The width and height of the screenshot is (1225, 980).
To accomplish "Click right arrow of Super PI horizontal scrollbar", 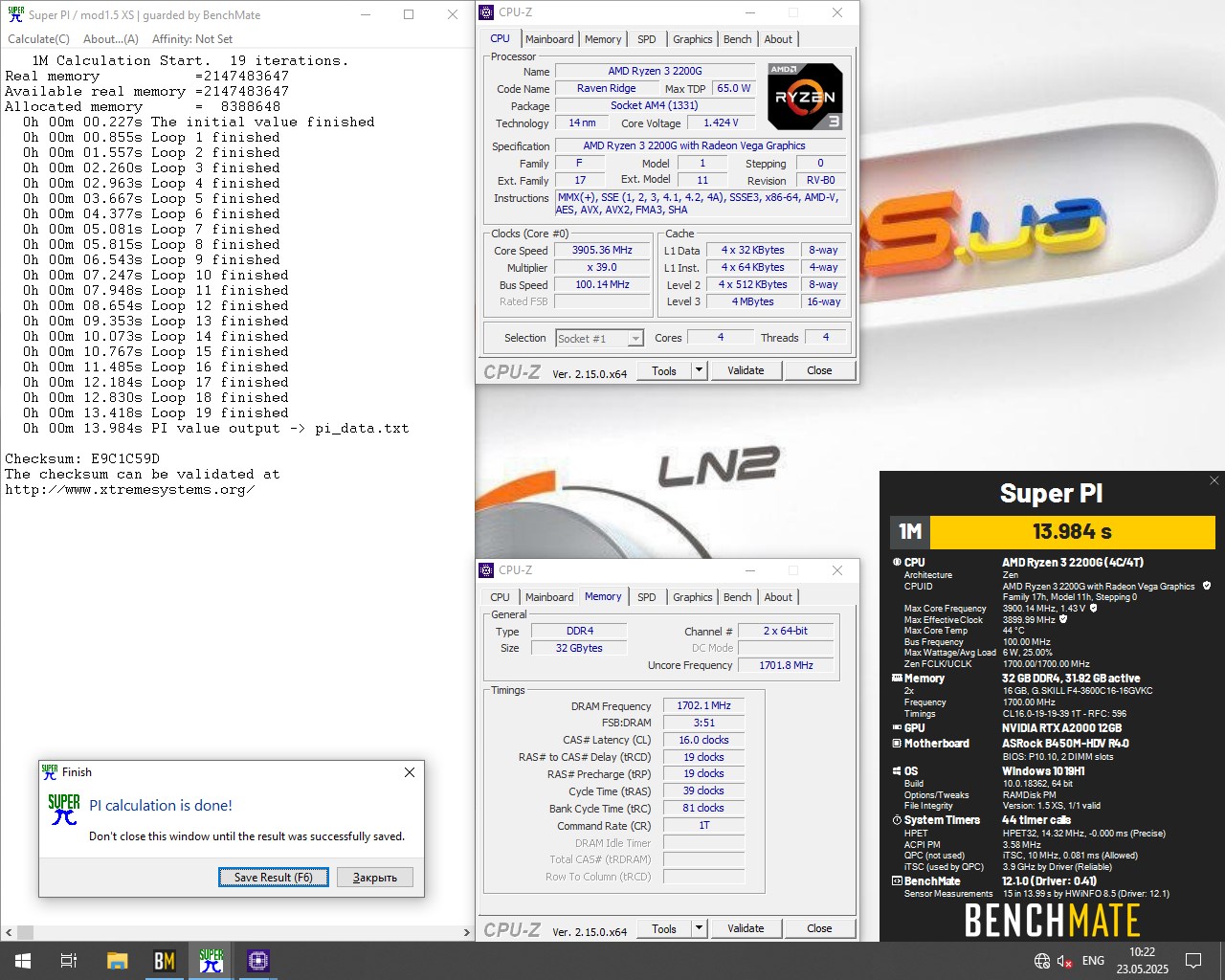I will (467, 932).
